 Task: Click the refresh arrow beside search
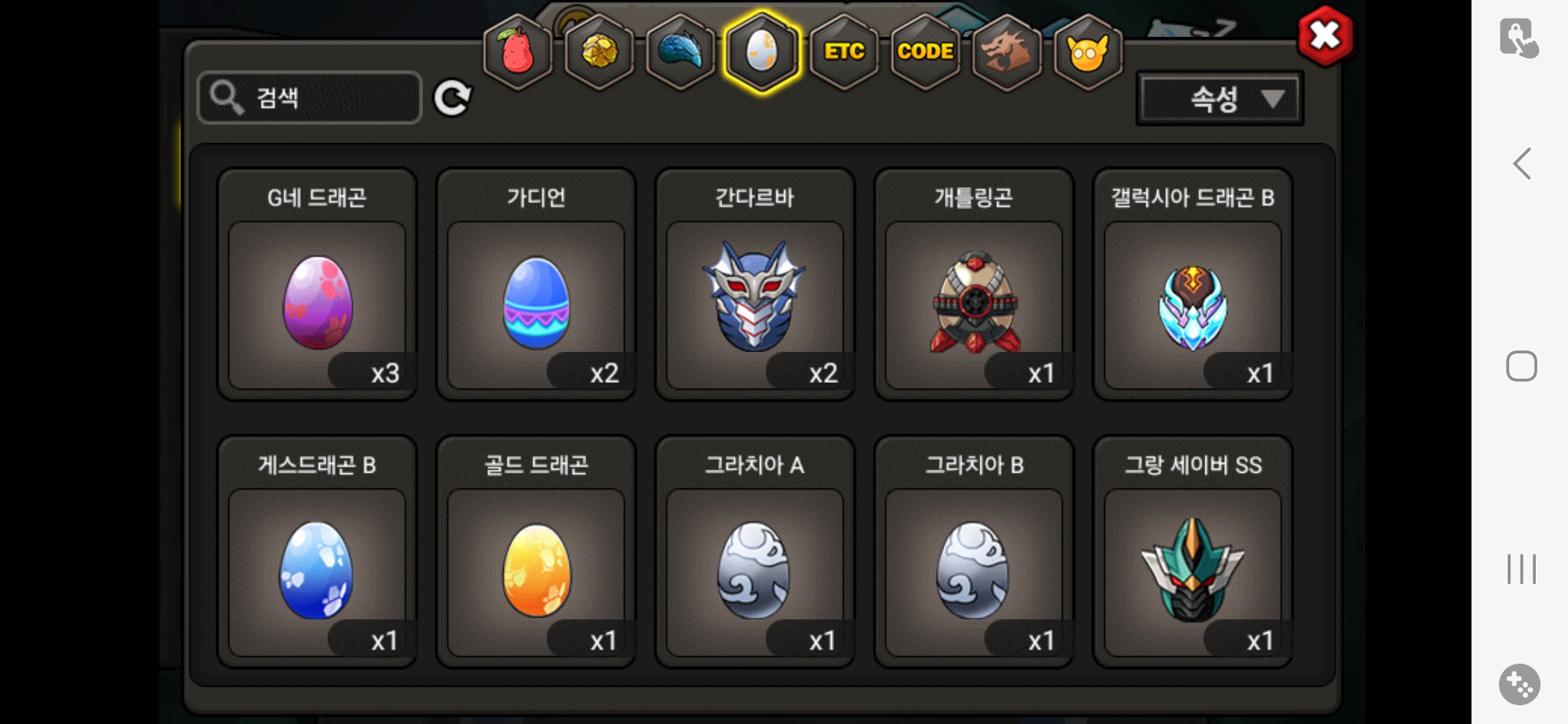452,99
